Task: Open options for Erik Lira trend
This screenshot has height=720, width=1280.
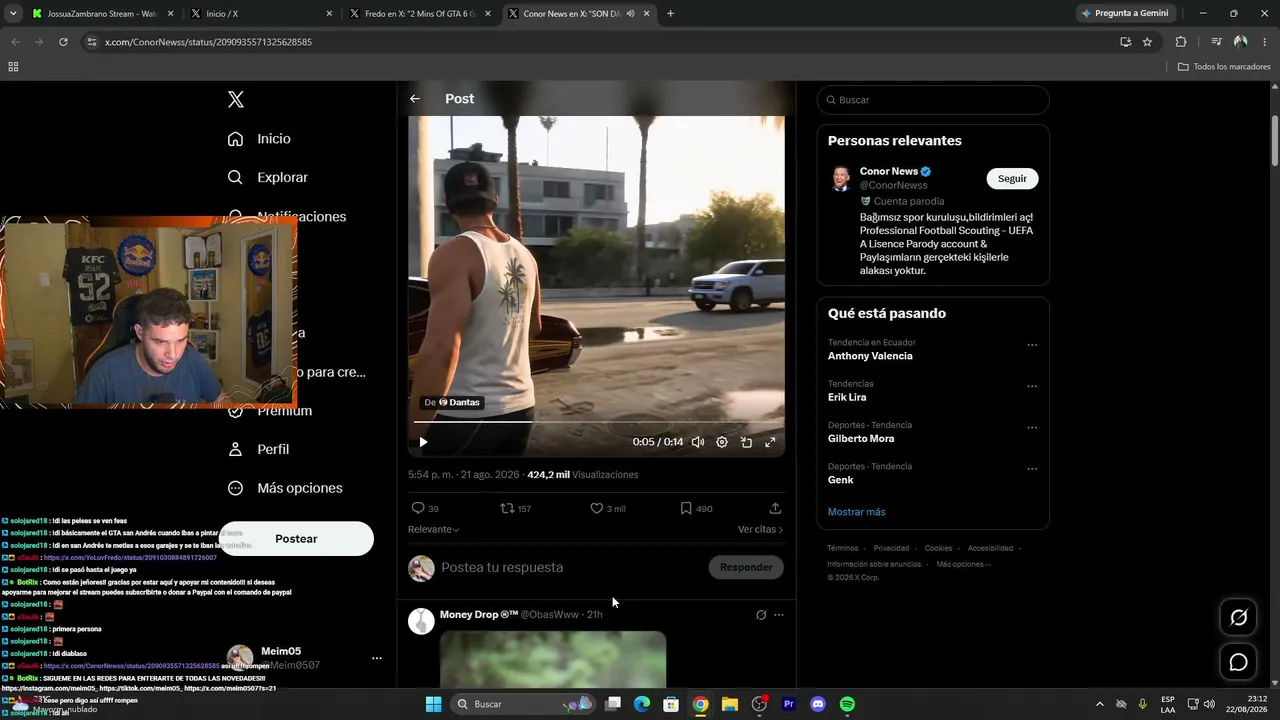Action: coord(1032,386)
